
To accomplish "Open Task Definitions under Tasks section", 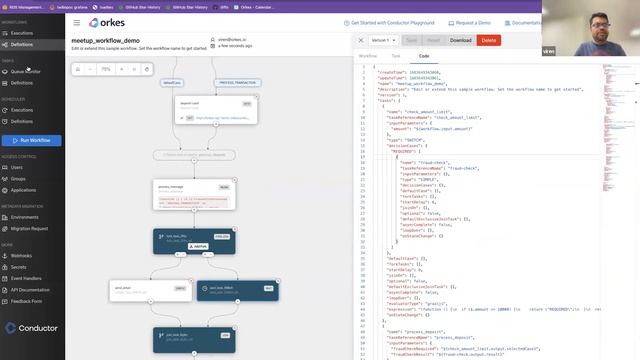I will [x=22, y=83].
